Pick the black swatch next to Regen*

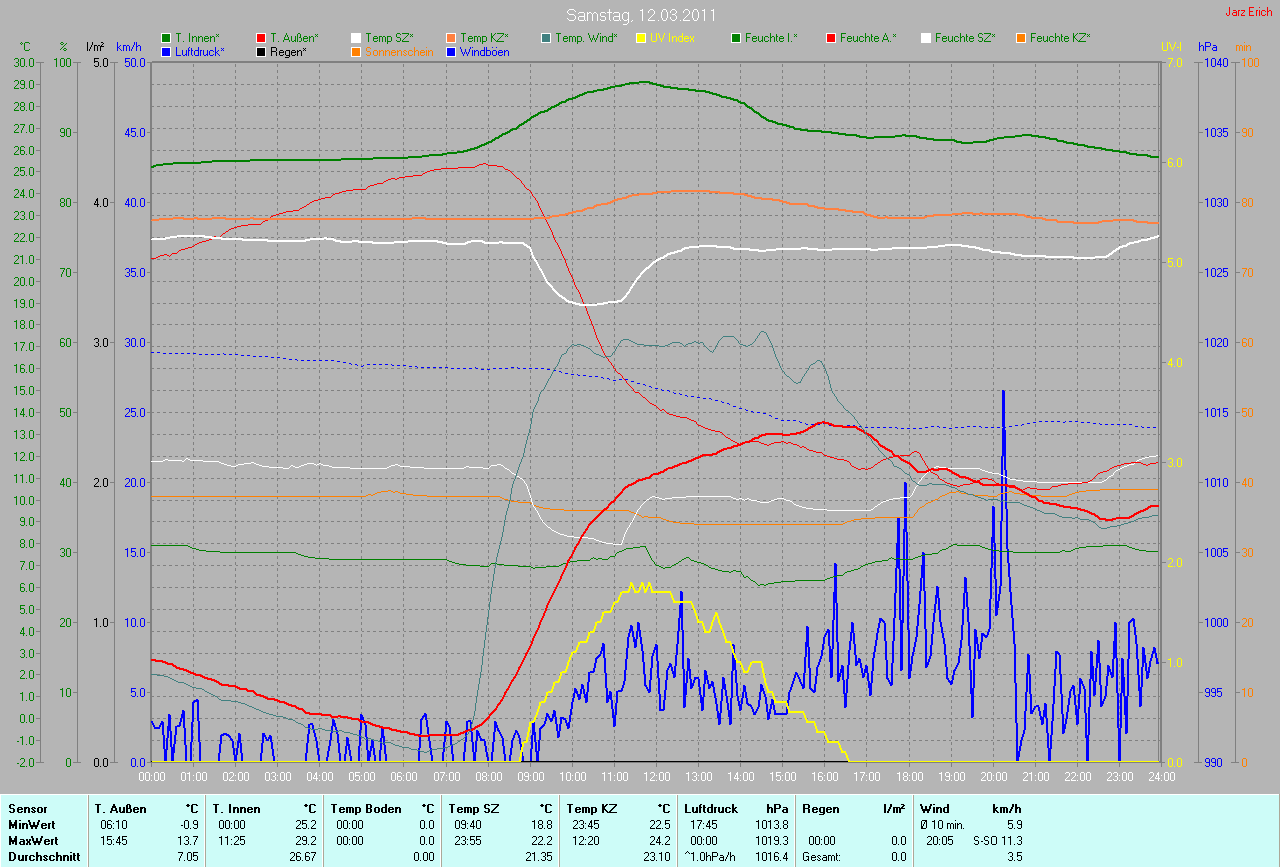[x=262, y=51]
